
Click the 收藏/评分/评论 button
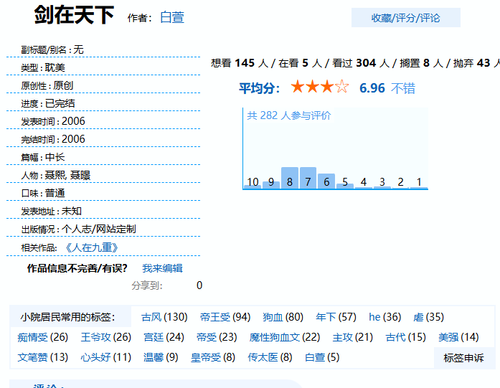pos(406,18)
